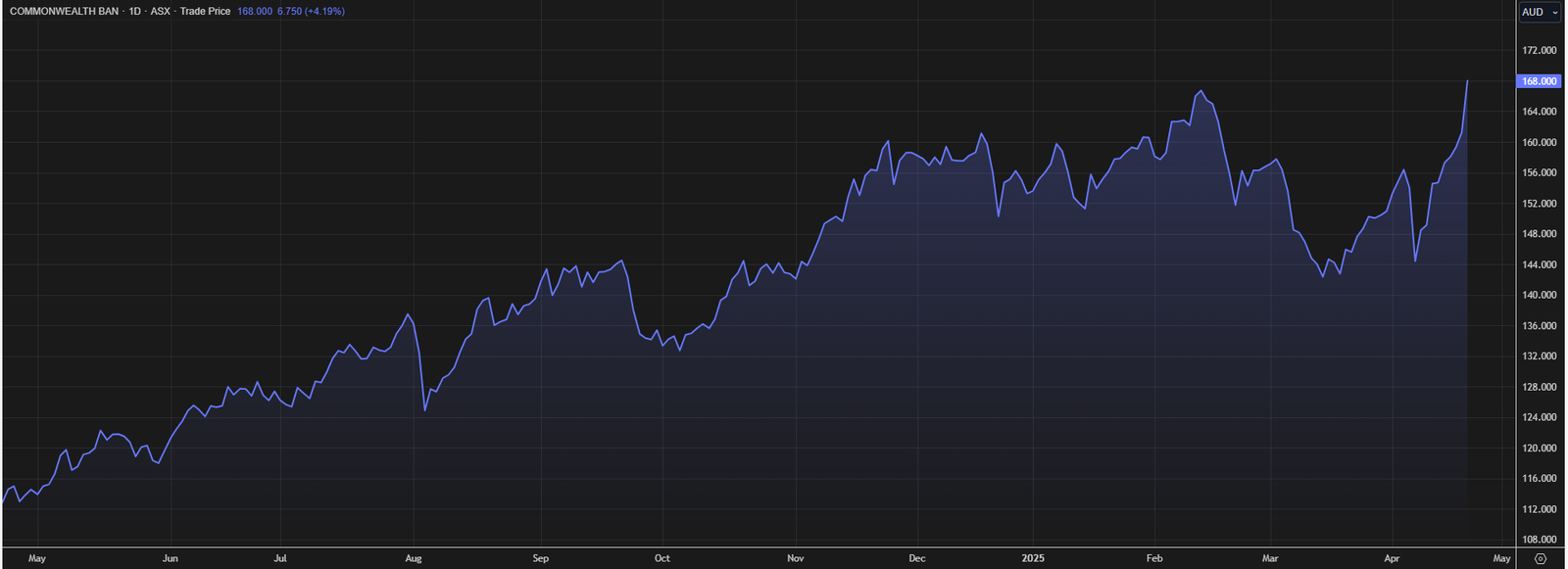
Task: Click the 160.000 price axis label
Action: (x=1539, y=142)
